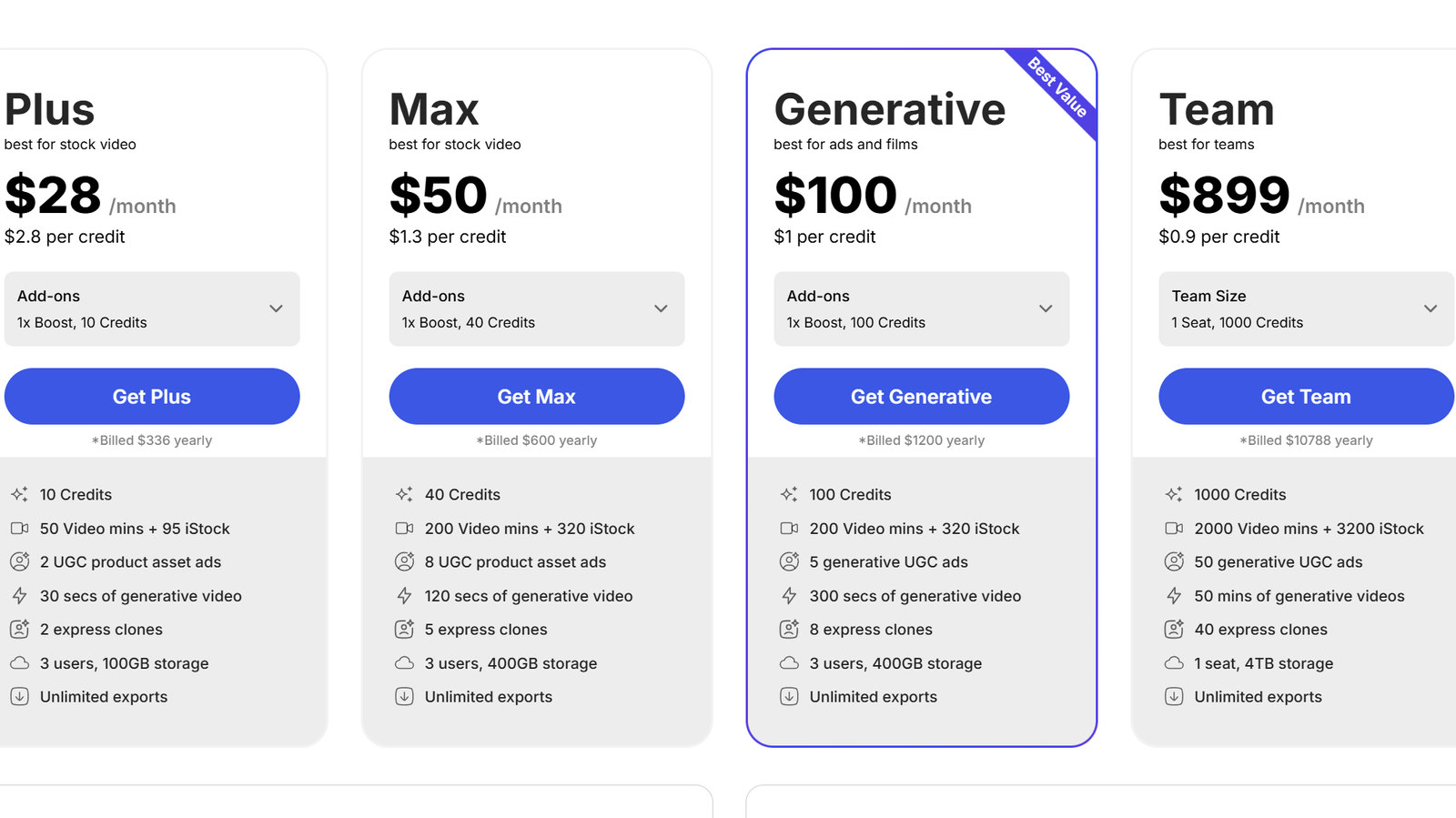
Task: Click the sparkle icon next to 1000 Credits
Action: coord(1173,493)
